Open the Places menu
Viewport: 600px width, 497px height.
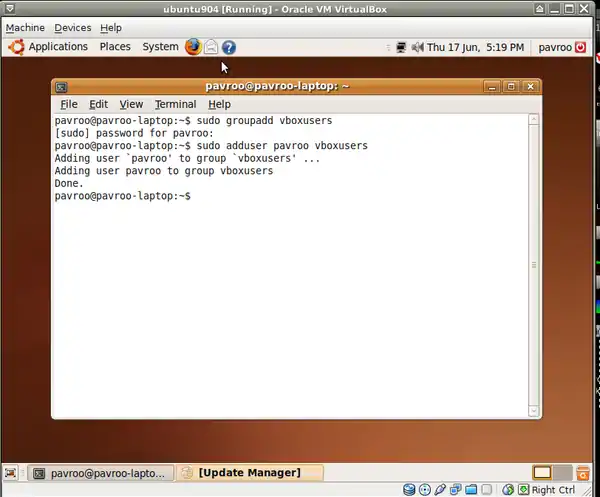115,47
